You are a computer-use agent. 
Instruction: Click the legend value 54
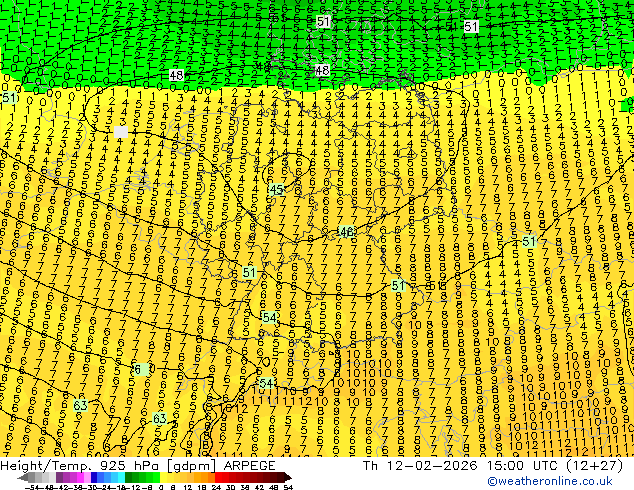tap(288, 487)
